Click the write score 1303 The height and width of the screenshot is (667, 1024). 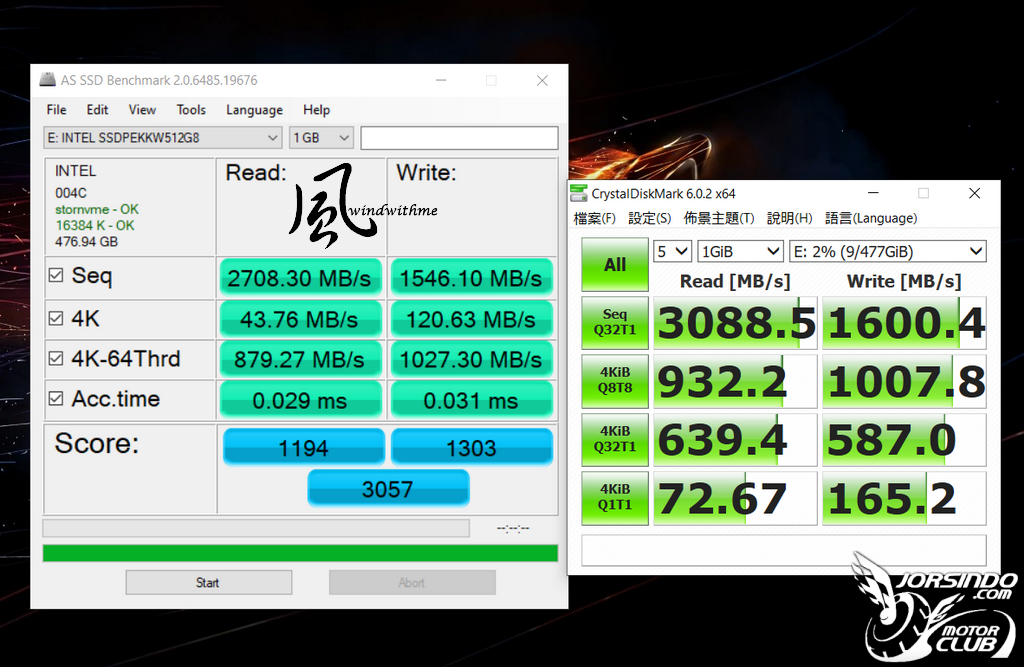(x=472, y=447)
